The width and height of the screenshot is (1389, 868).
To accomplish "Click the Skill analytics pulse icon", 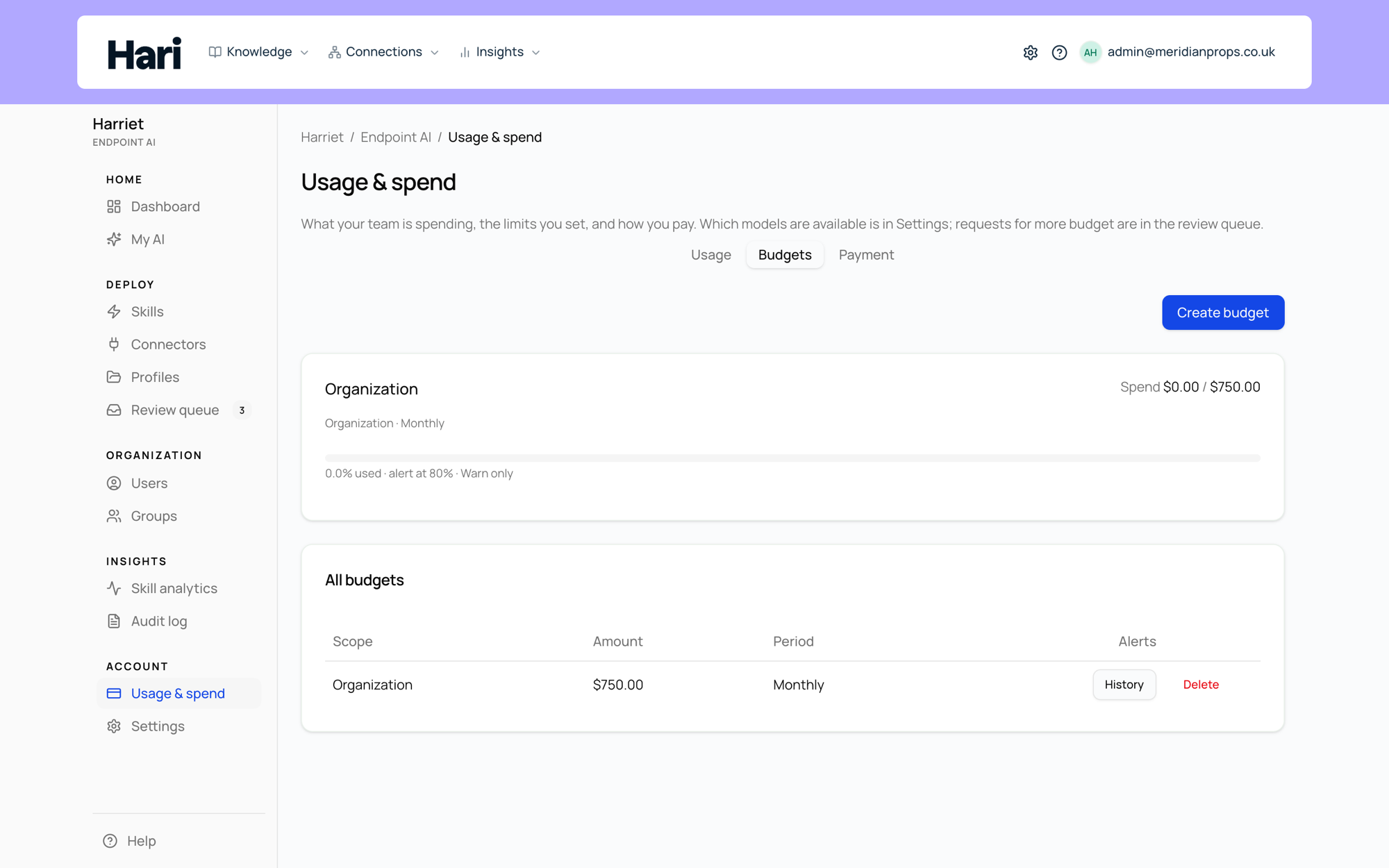I will [x=114, y=588].
